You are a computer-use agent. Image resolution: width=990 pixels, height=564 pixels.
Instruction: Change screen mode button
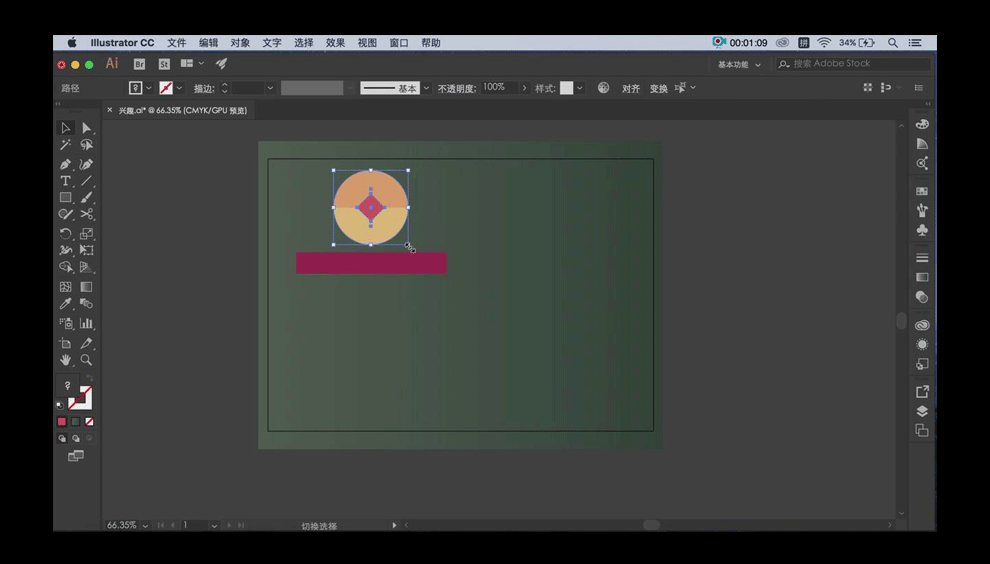click(x=76, y=456)
